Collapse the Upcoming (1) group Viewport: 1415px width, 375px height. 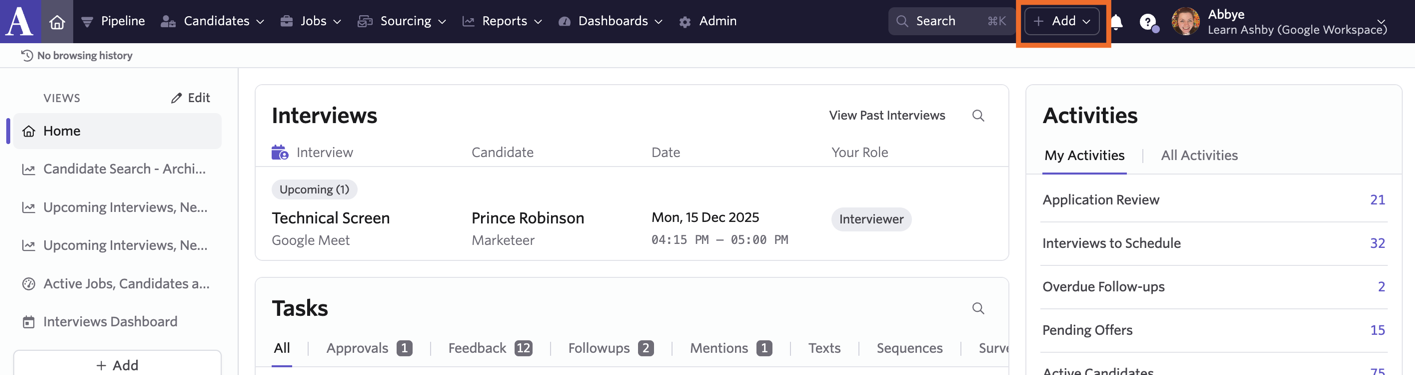pyautogui.click(x=314, y=189)
